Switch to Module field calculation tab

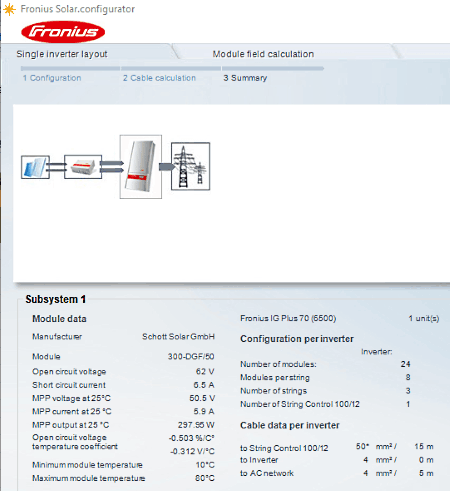pos(263,54)
